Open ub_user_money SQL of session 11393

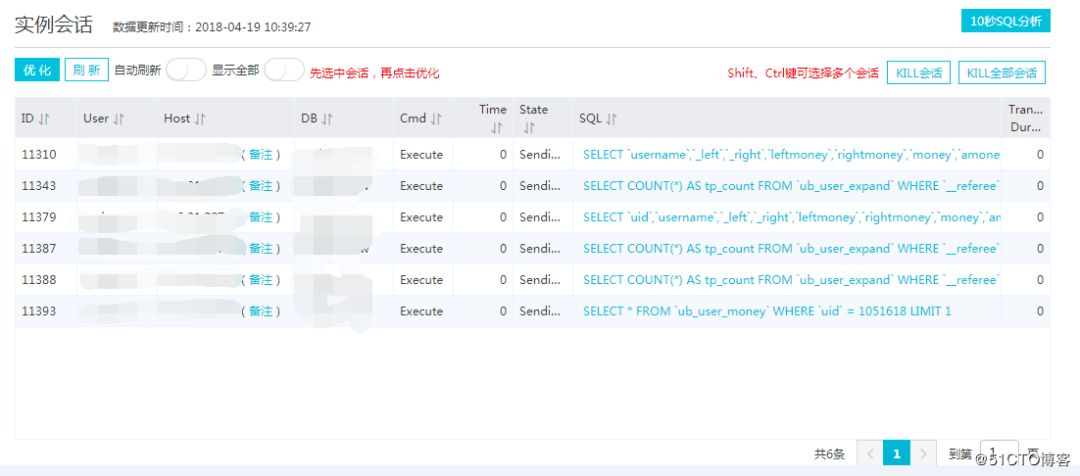coord(767,311)
